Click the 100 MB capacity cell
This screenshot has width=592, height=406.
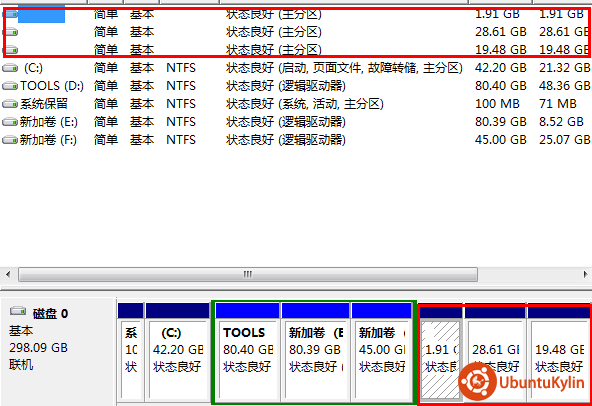(497, 104)
